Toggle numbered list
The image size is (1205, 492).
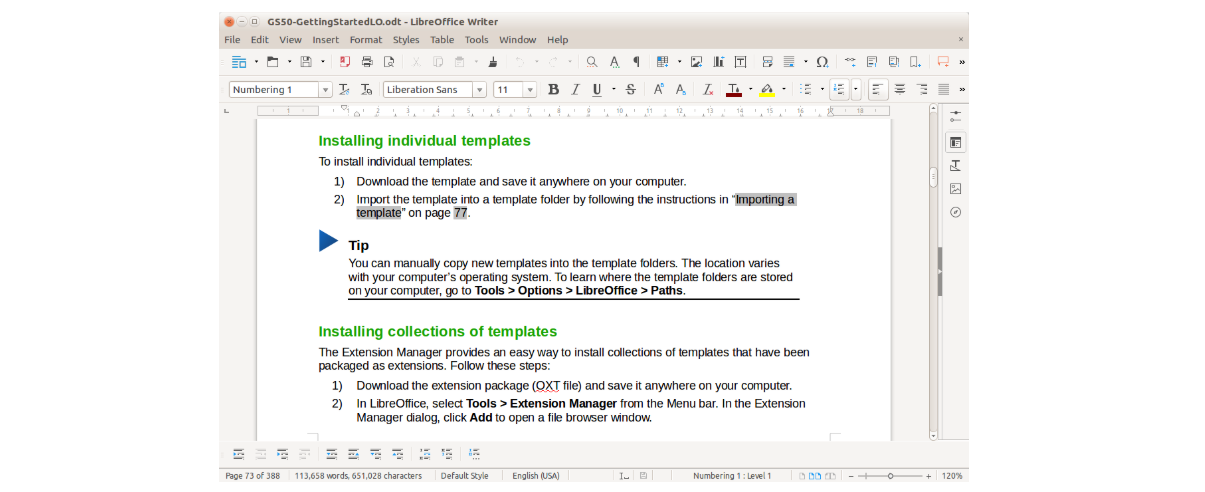tap(839, 89)
